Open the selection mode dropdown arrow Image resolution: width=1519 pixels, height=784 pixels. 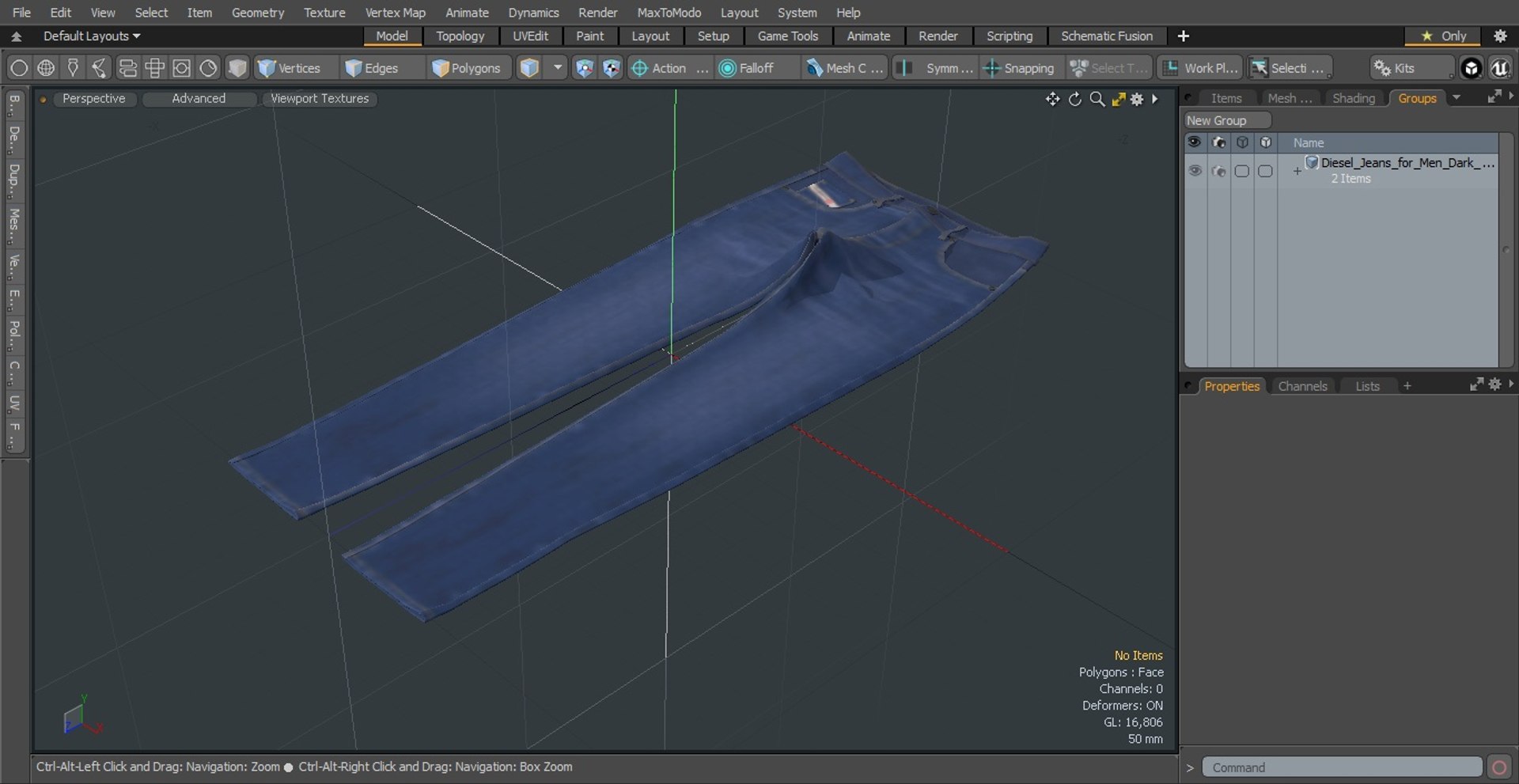point(558,68)
